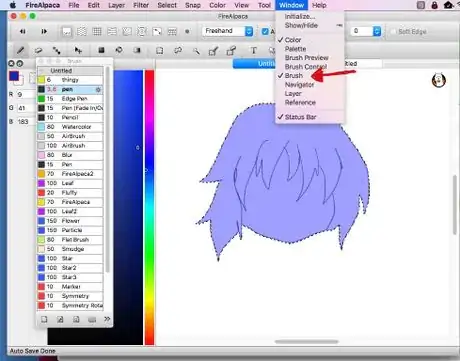Image resolution: width=460 pixels, height=361 pixels.
Task: Select the Text tool
Action: (254, 51)
